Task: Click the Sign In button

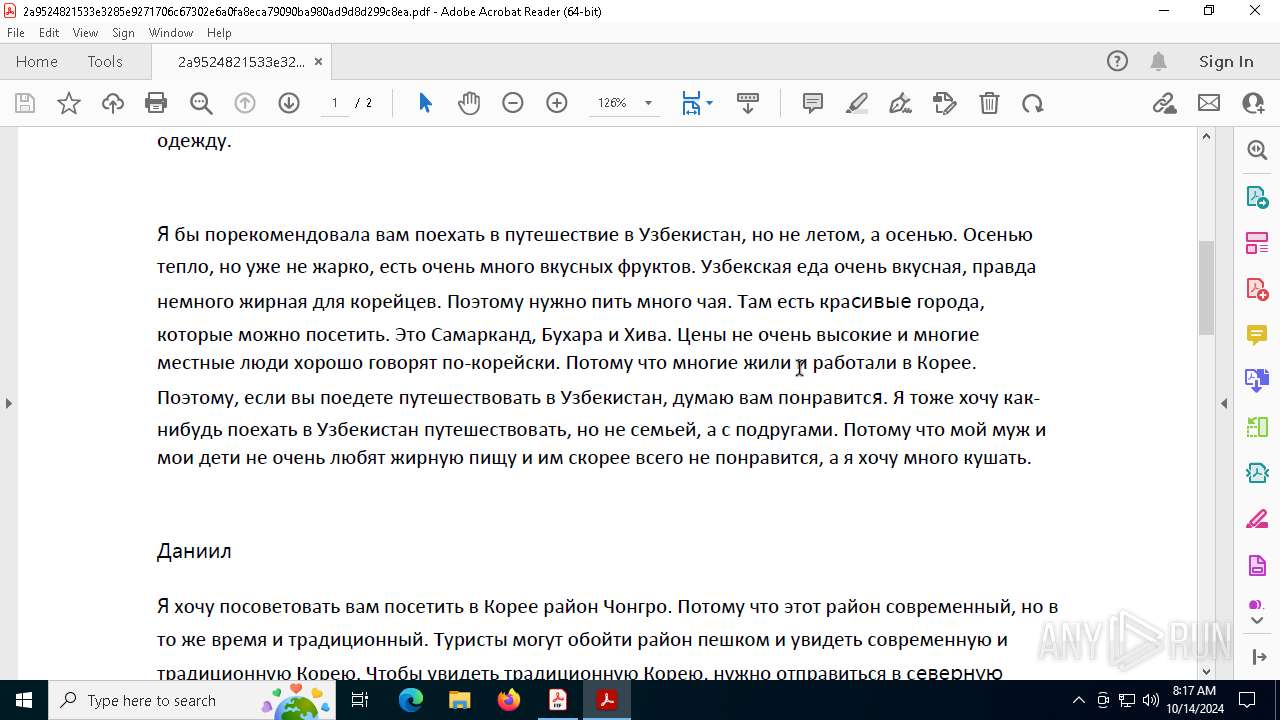Action: [x=1226, y=61]
